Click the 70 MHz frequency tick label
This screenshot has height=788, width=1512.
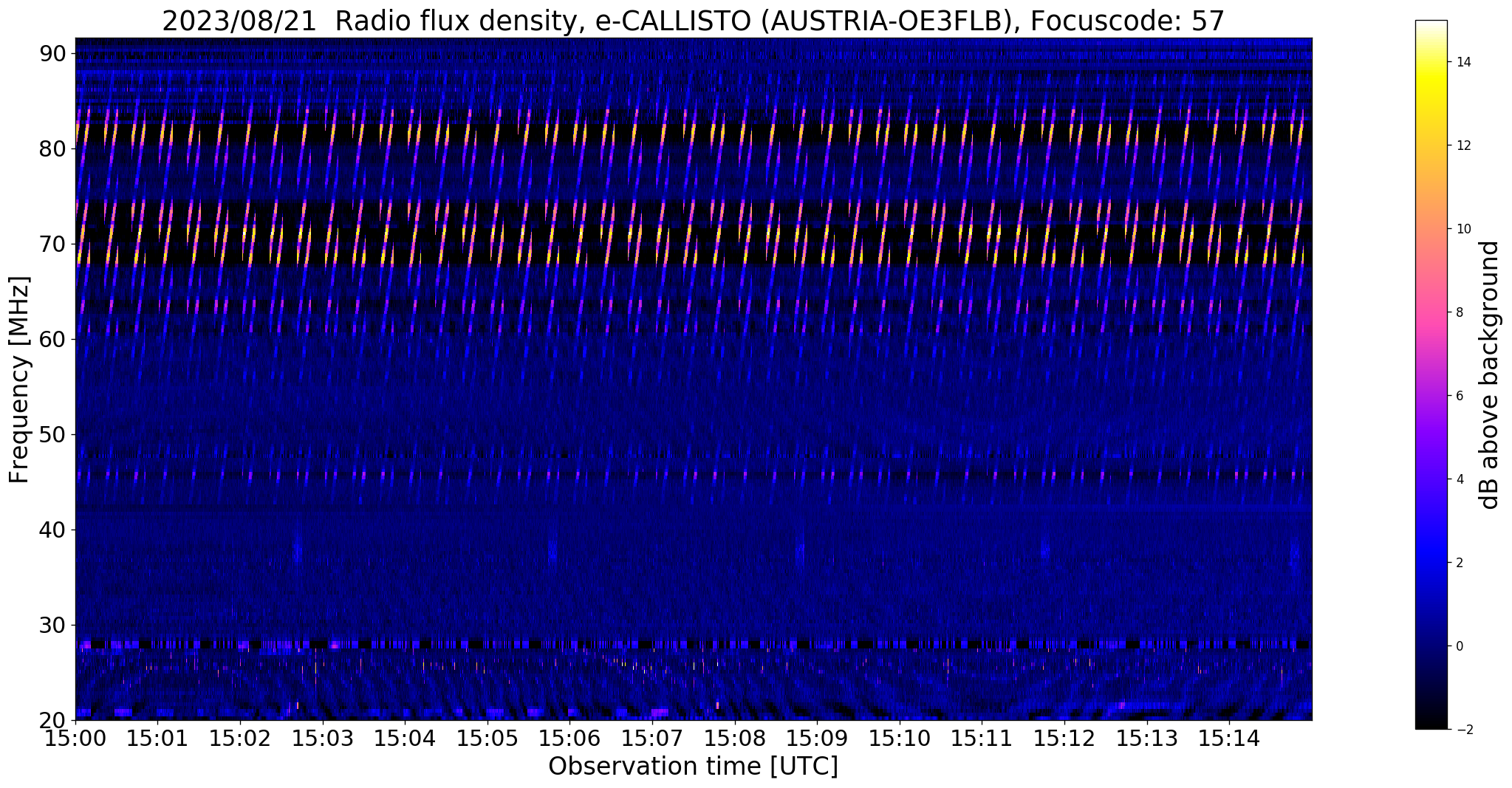[x=54, y=244]
